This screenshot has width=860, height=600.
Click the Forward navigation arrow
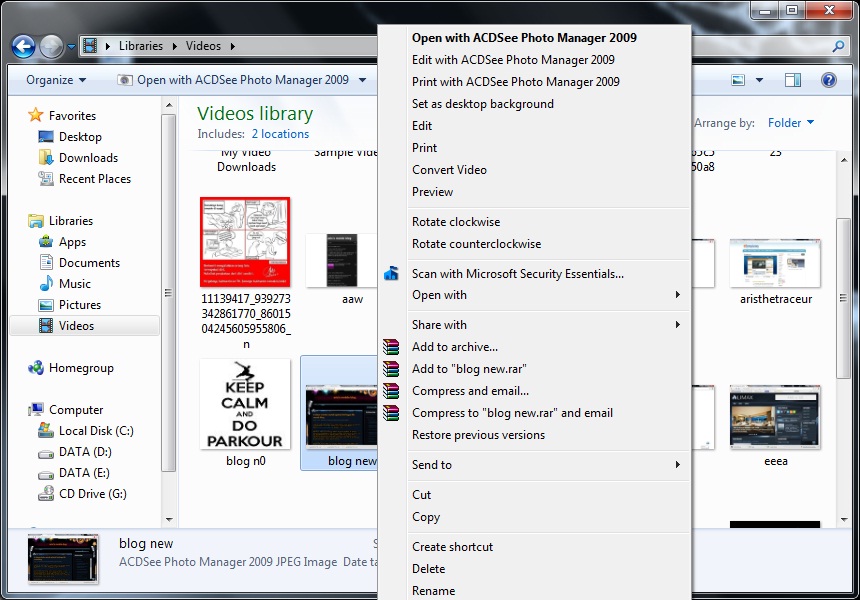pos(52,47)
